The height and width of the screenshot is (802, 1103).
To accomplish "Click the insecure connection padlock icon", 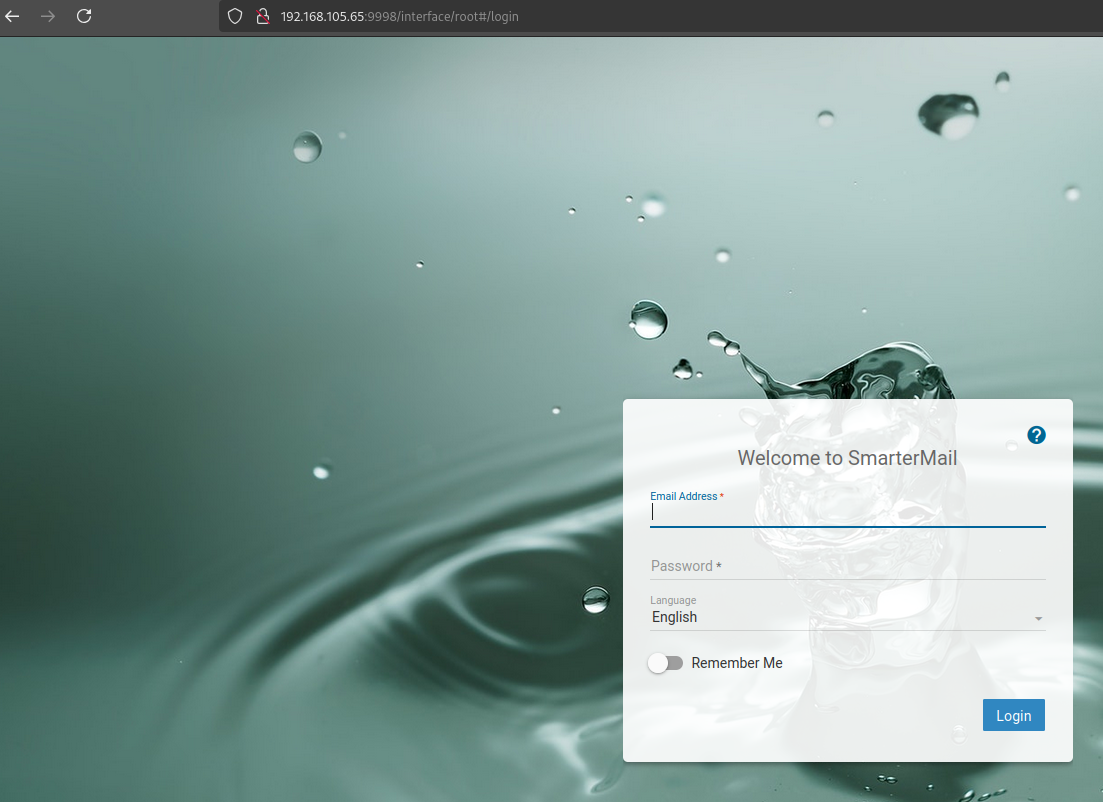I will point(262,16).
